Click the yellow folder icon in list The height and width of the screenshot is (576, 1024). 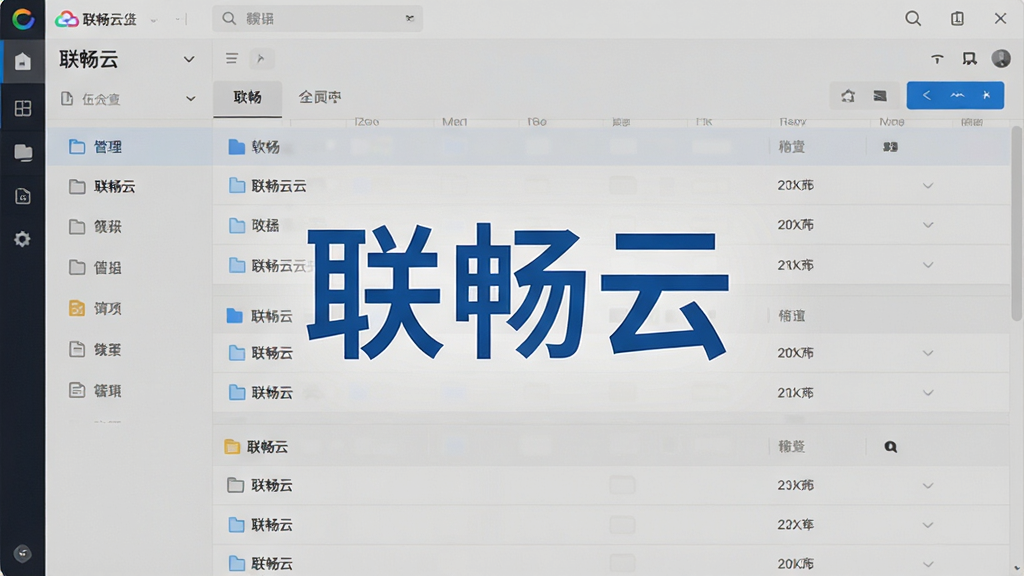tap(232, 447)
